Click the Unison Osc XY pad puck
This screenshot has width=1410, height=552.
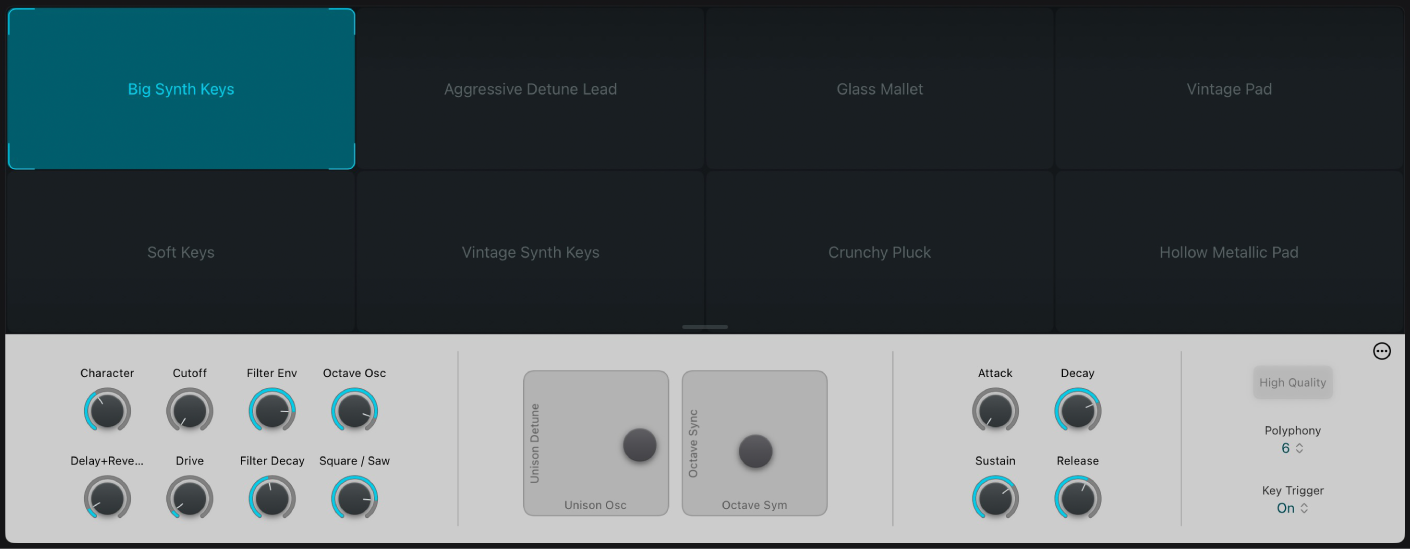(x=640, y=446)
